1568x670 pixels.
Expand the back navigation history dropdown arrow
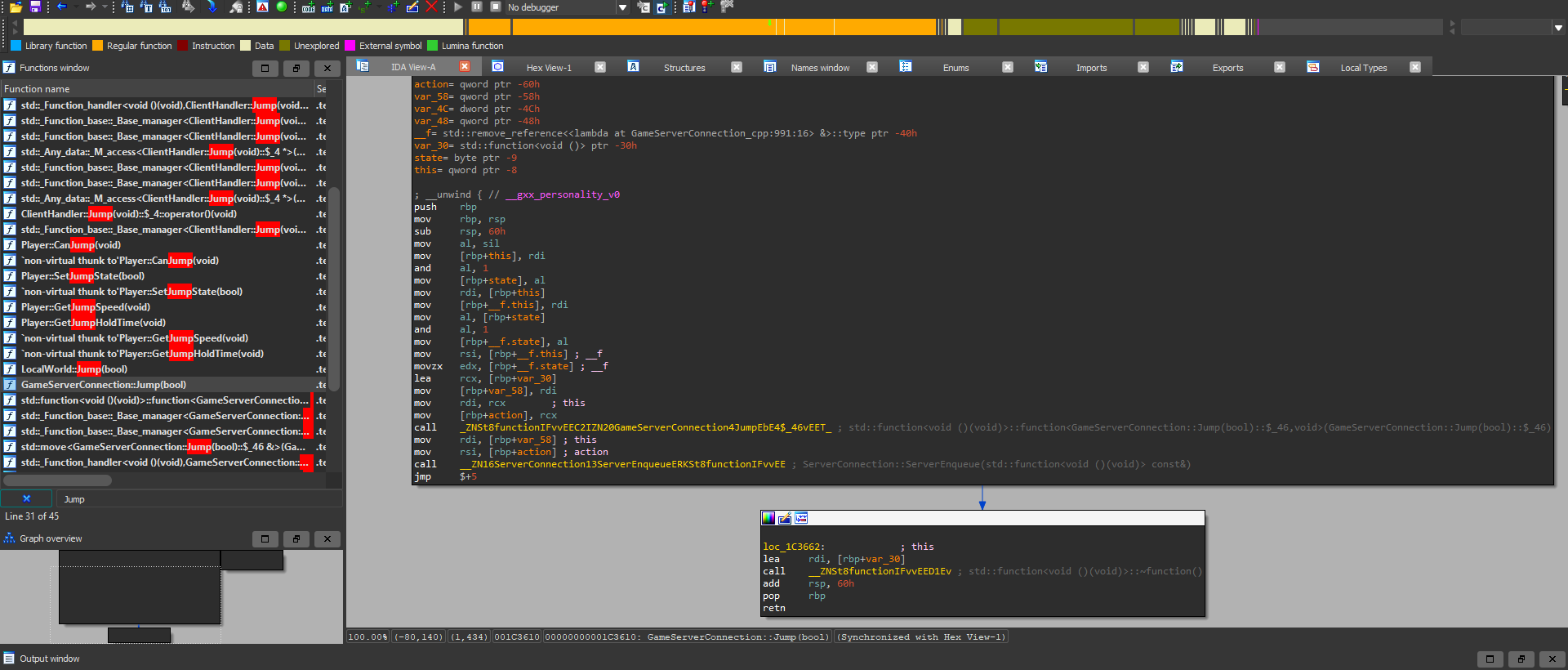pyautogui.click(x=75, y=7)
